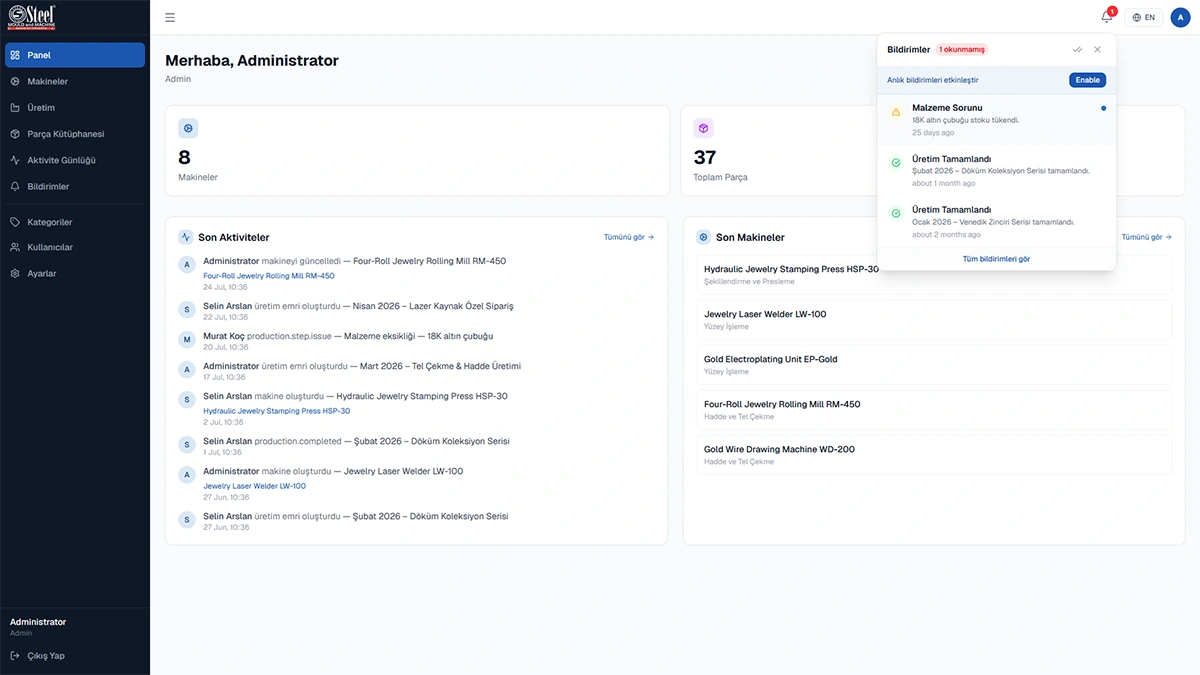The height and width of the screenshot is (675, 1200).
Task: Open Parça Kütüphanesi in the sidebar
Action: pos(75,134)
